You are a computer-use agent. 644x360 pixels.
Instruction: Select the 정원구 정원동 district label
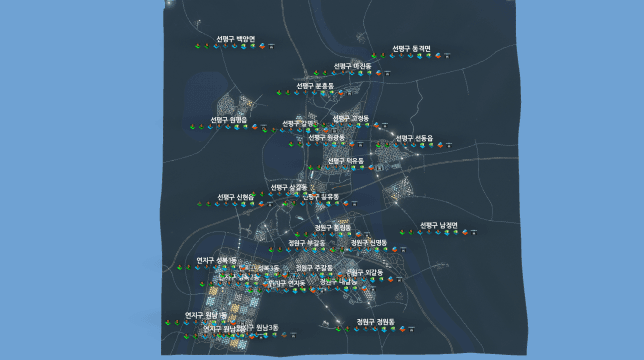click(375, 322)
